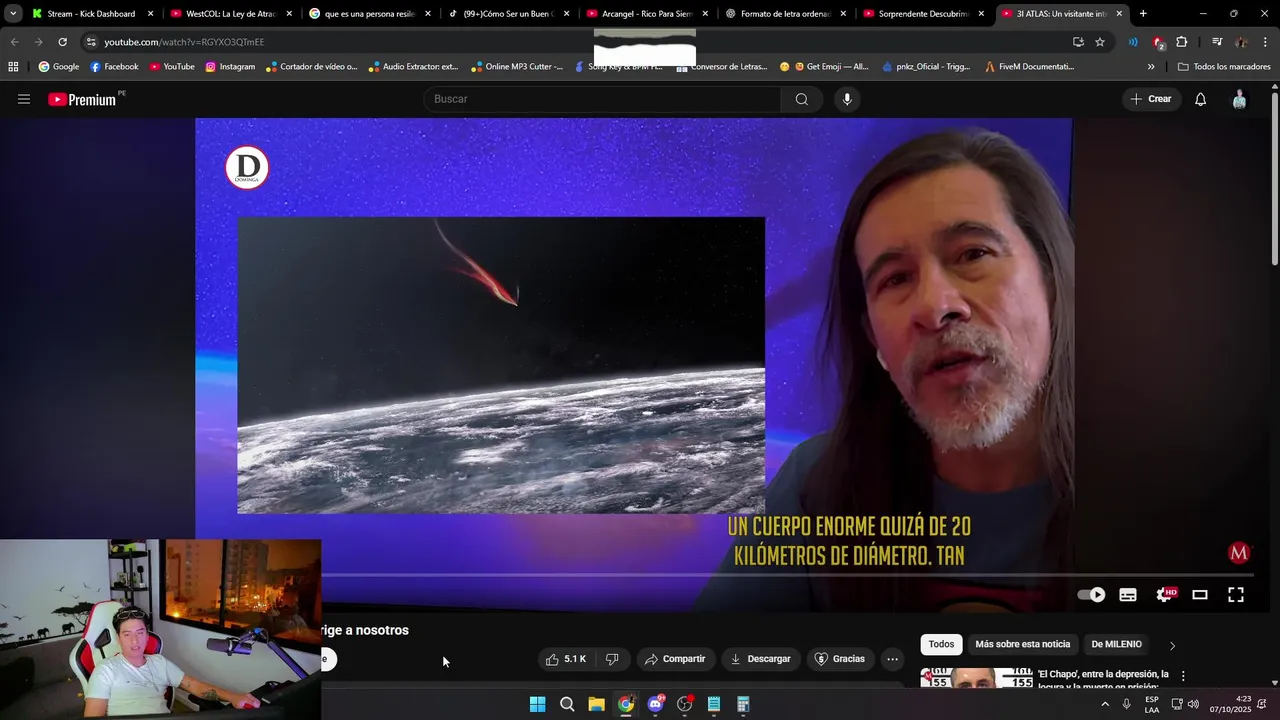1280x720 pixels.
Task: Click the Compartir button
Action: coord(675,659)
